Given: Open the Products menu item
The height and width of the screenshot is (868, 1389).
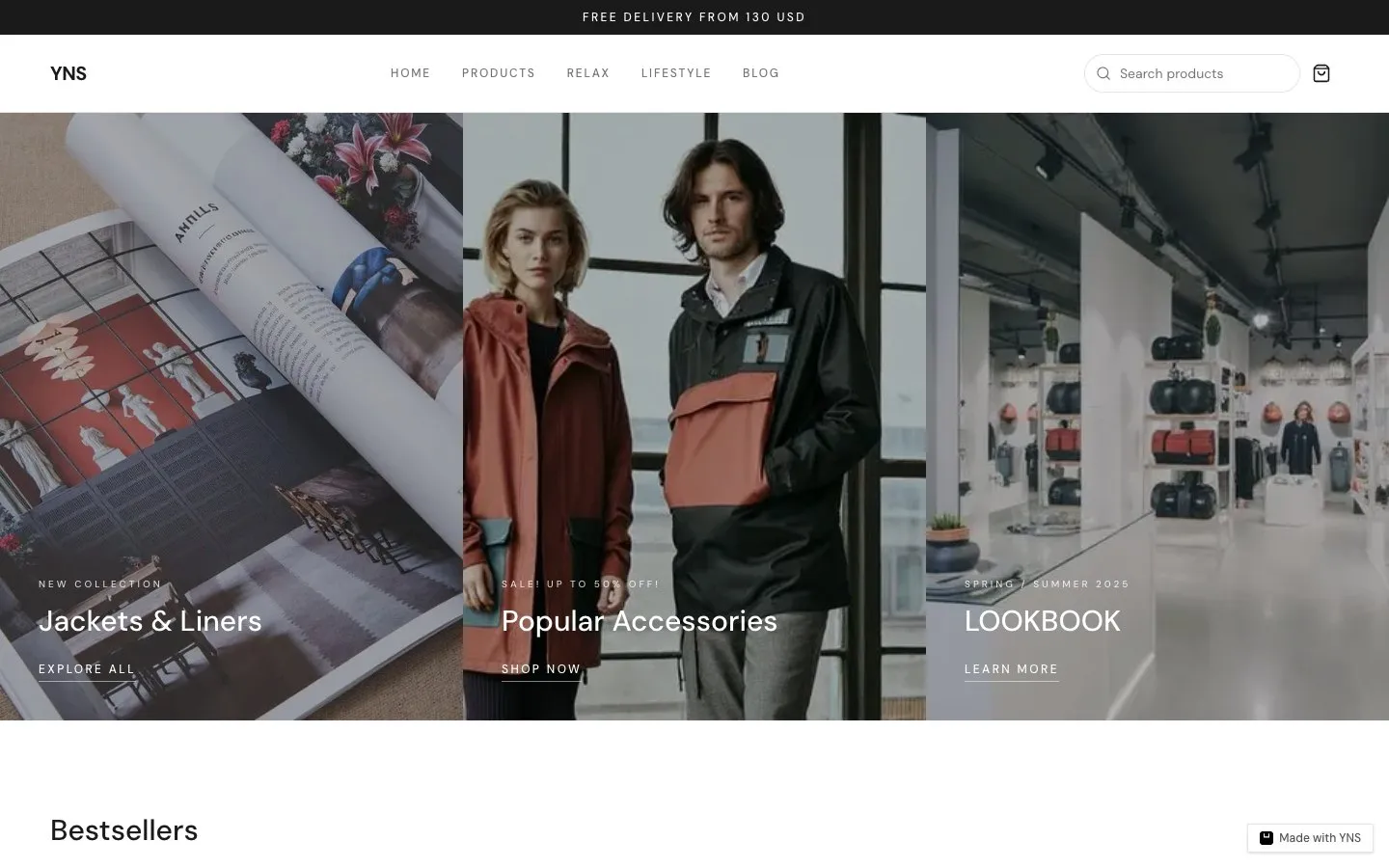Looking at the screenshot, I should pyautogui.click(x=499, y=73).
